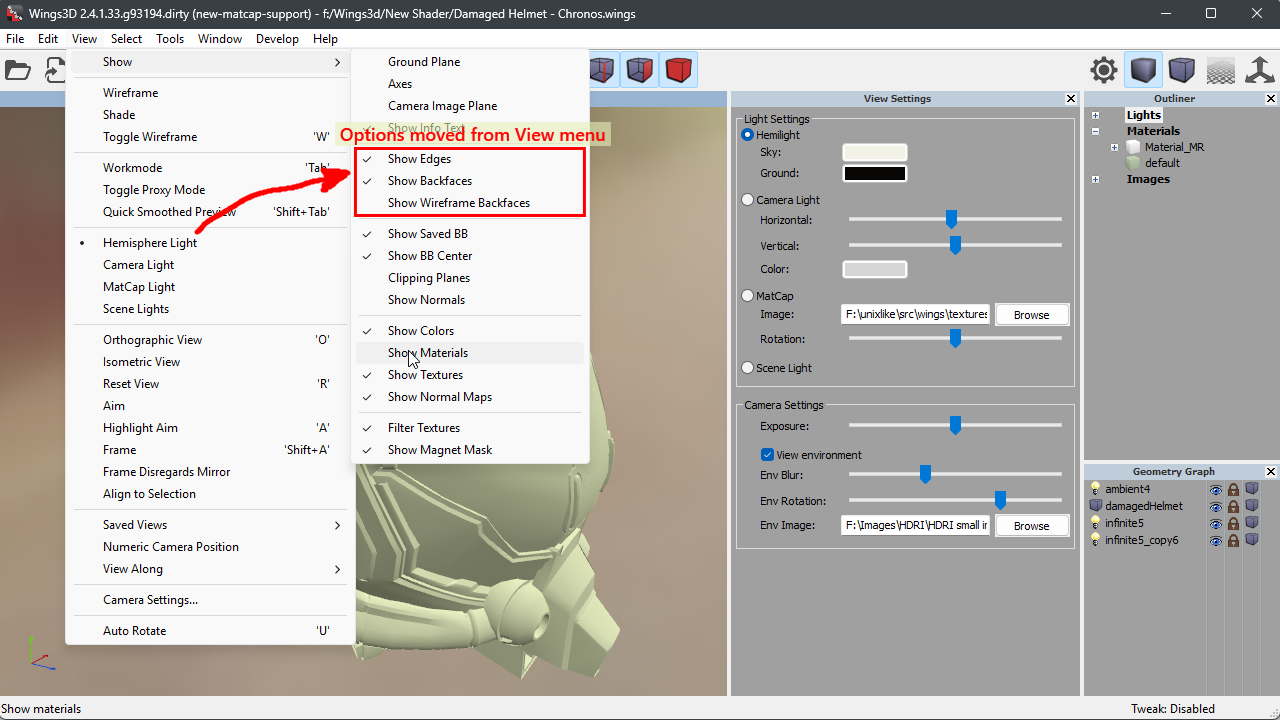Select smooth shaded cube toolbar icon
Screen dimensions: 1280x720
point(1143,70)
